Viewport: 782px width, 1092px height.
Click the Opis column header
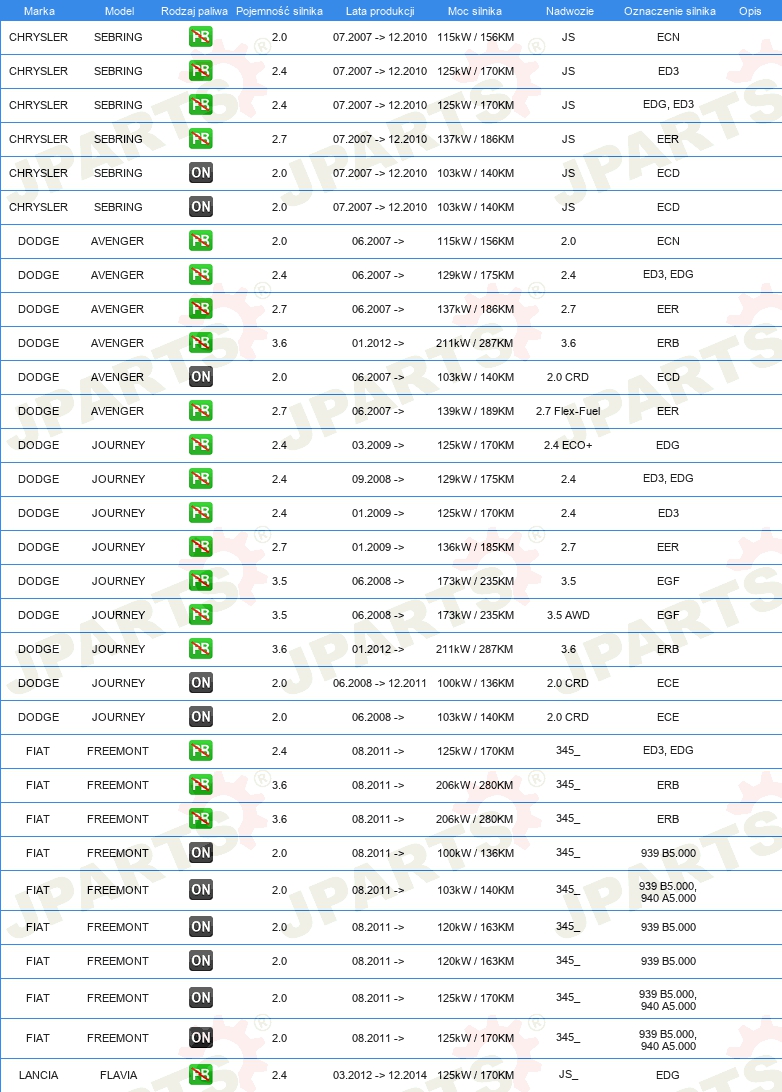(750, 11)
